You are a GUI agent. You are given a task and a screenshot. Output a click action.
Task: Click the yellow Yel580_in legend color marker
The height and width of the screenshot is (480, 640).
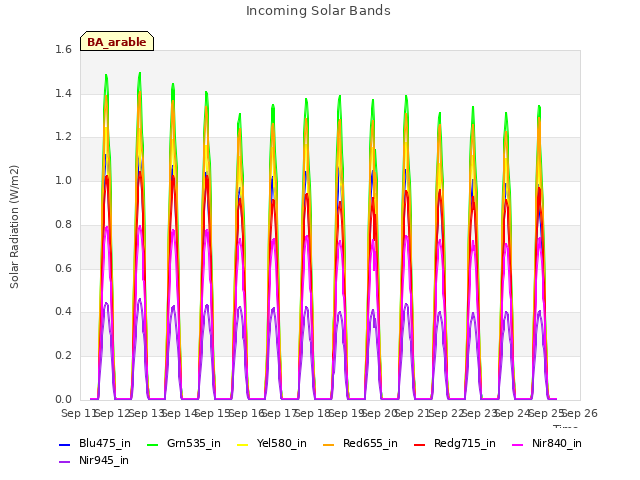click(242, 445)
